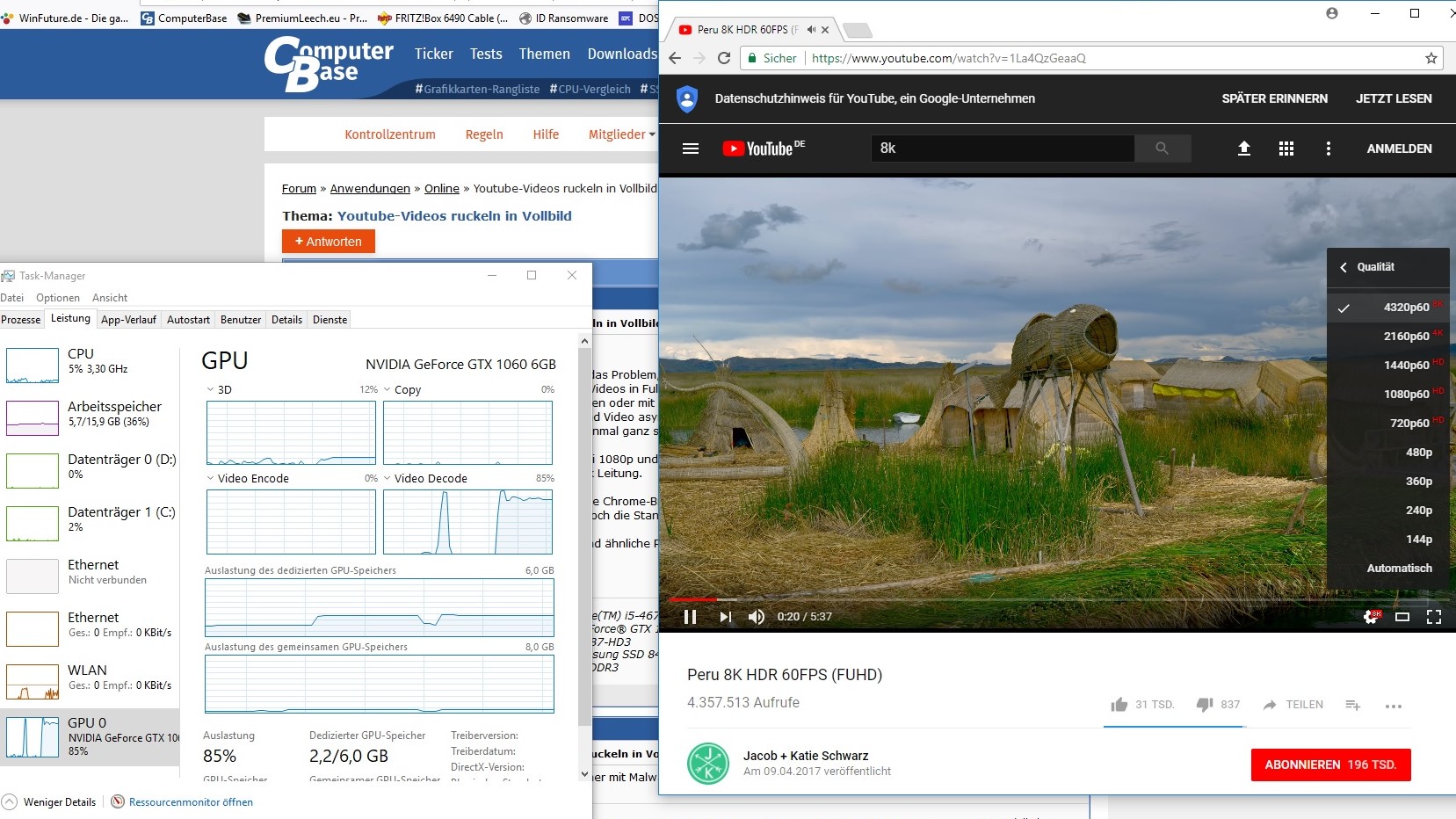Subscribe with ABONNIEREN button
The height and width of the screenshot is (819, 1456).
(1330, 765)
